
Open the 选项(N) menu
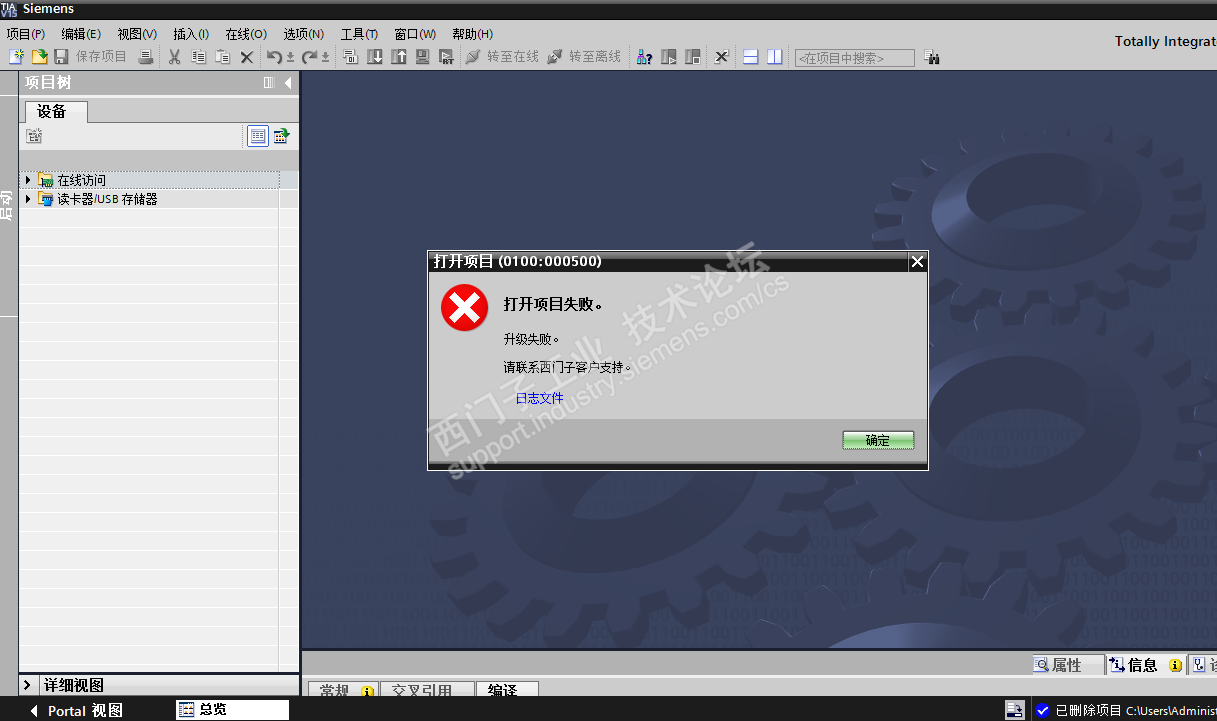304,34
